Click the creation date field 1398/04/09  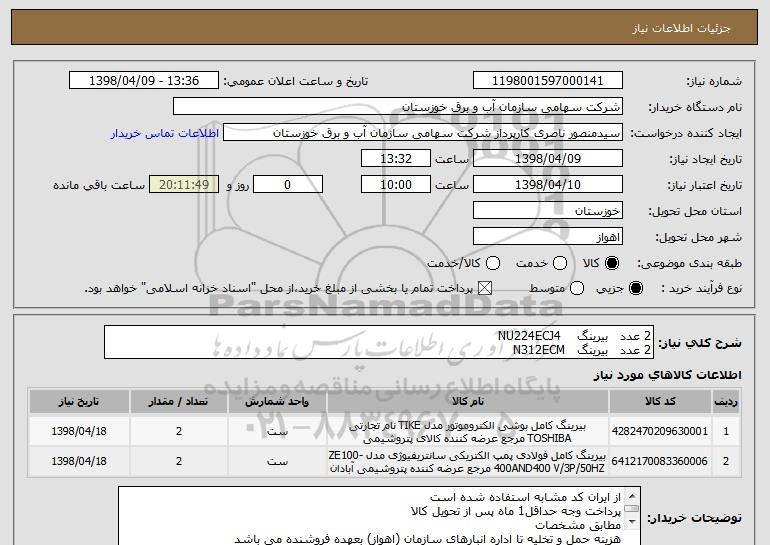pos(548,159)
